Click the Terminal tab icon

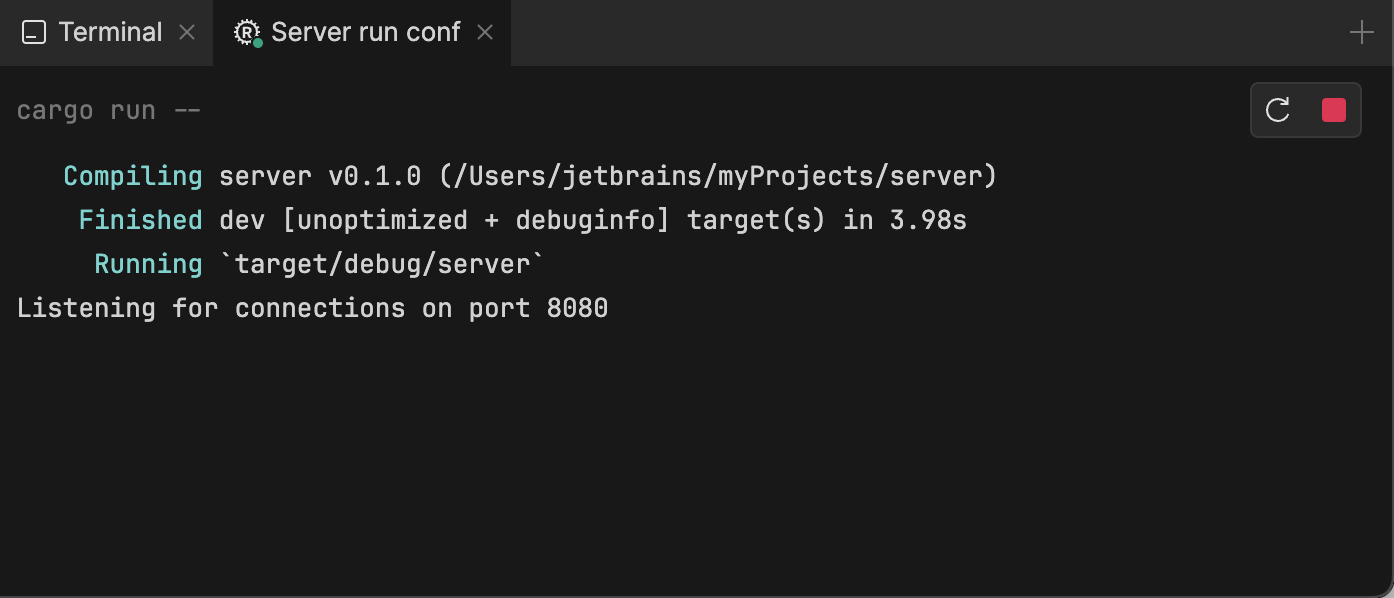tap(34, 33)
